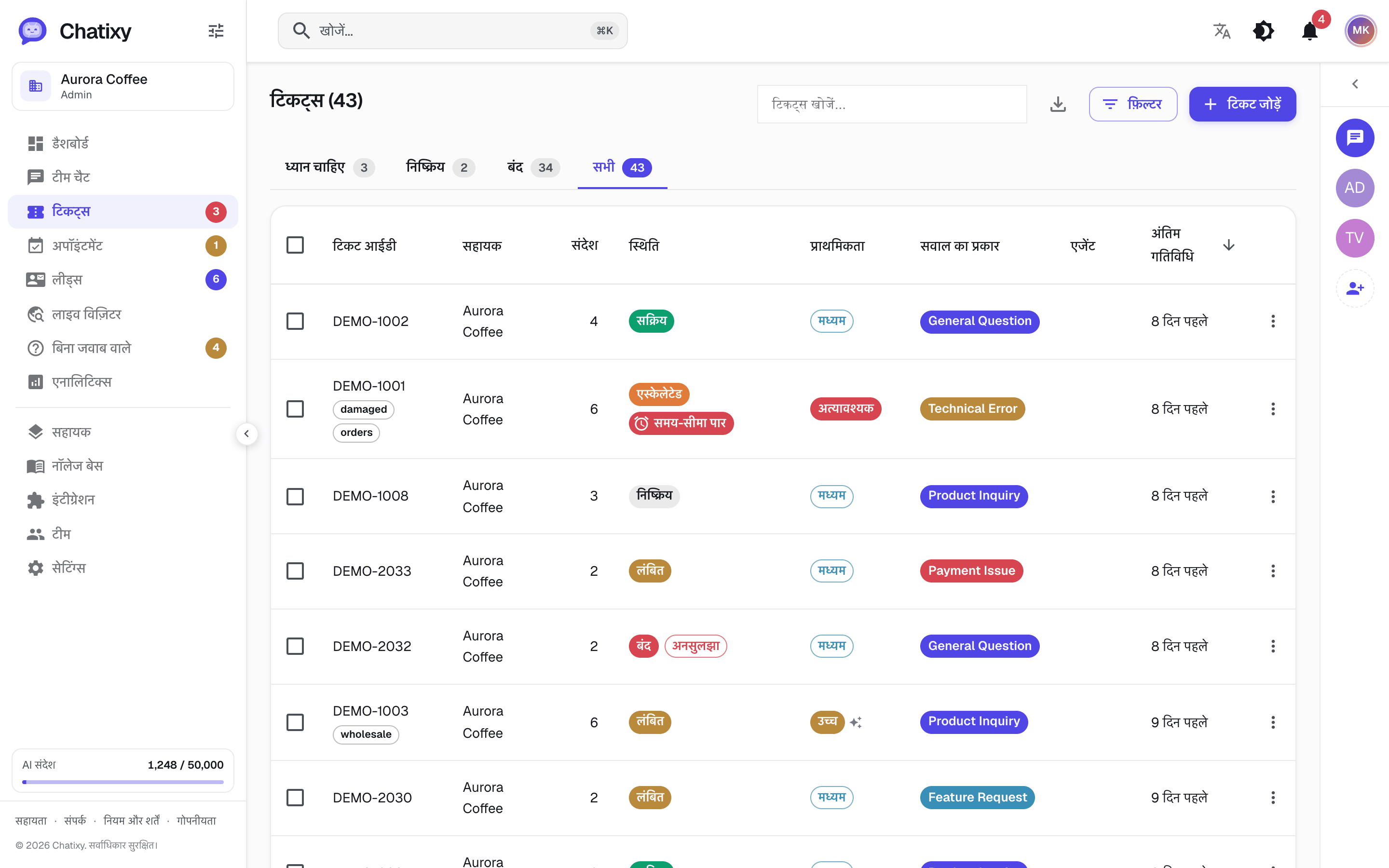Open the गोपनीयता footer link

click(x=196, y=821)
